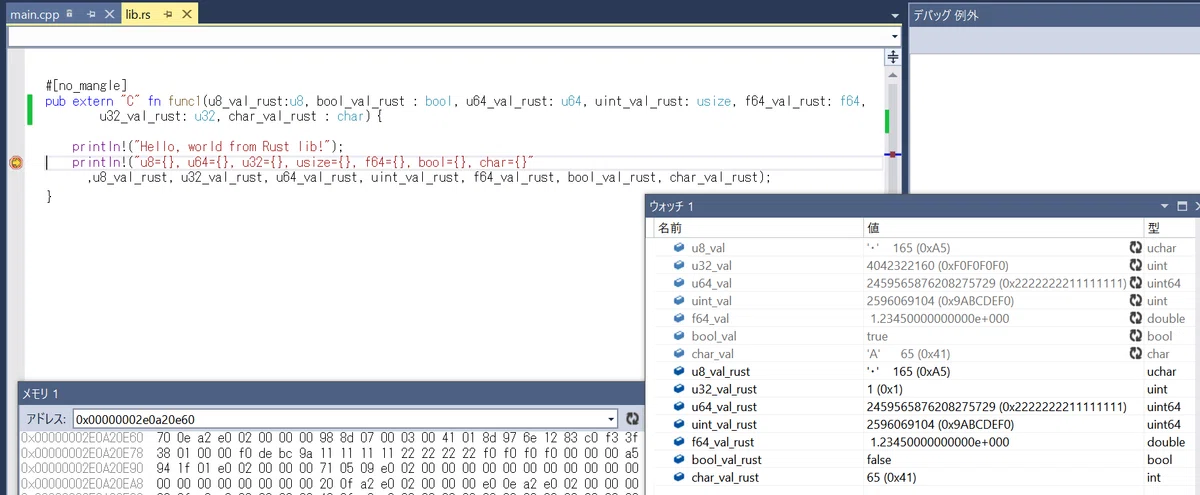The image size is (1200, 495).
Task: Click variable icon beside bool_val_rust
Action: (x=680, y=460)
